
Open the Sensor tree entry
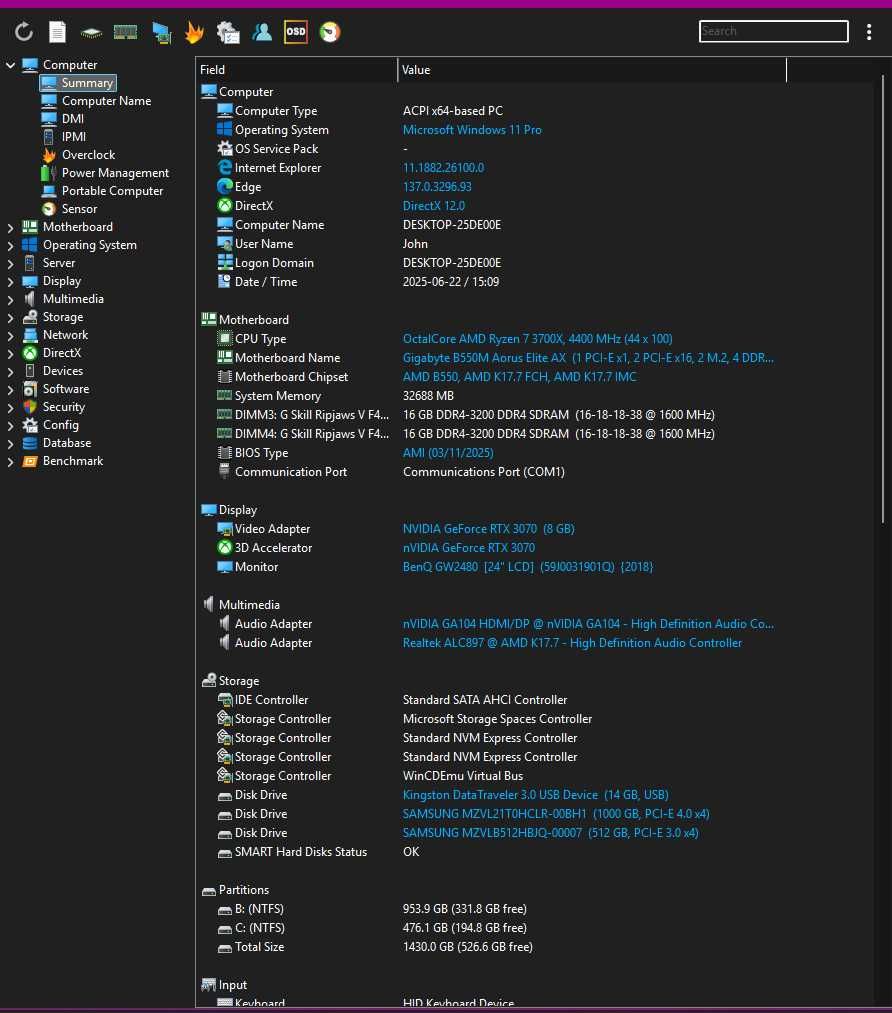(x=68, y=209)
